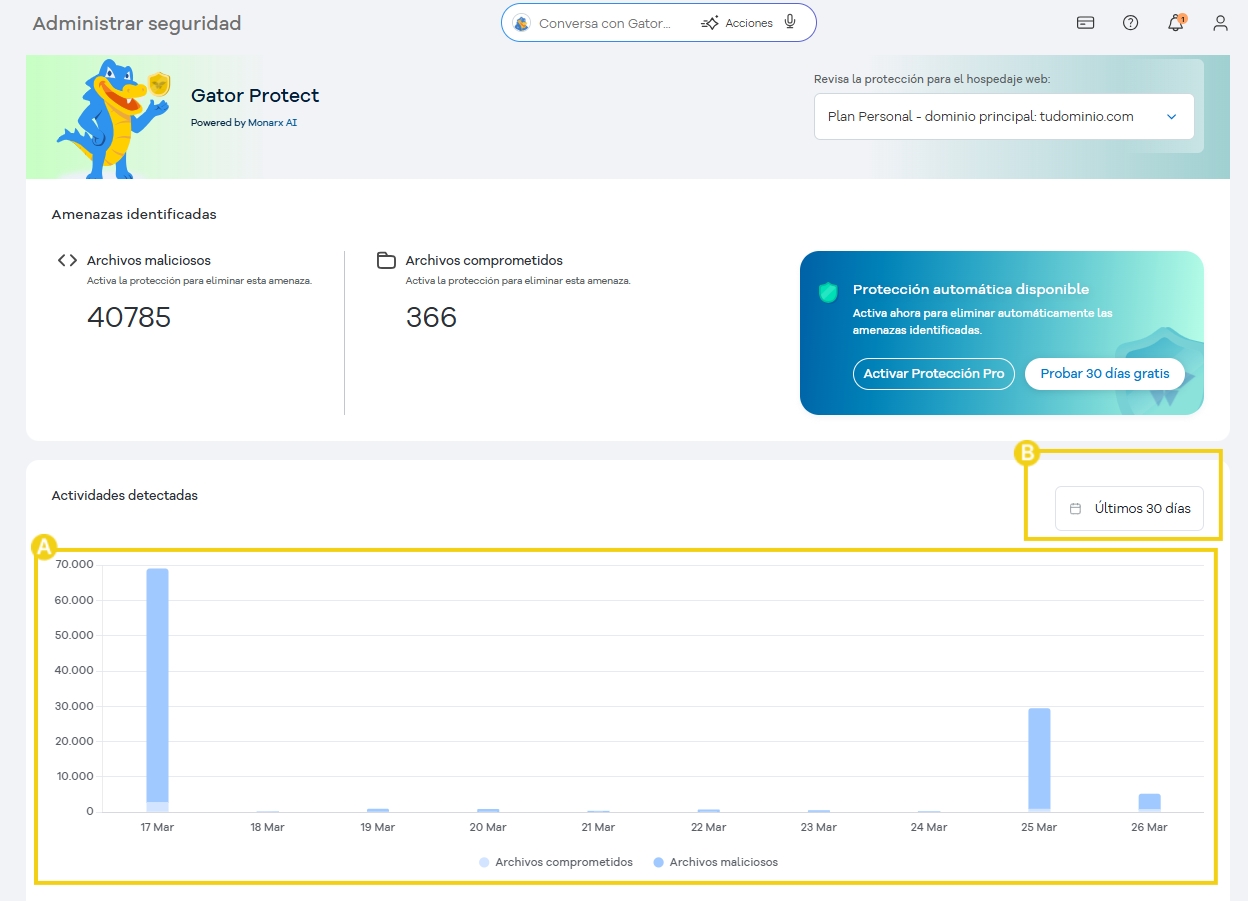Expand the hosting plan dropdown
This screenshot has width=1248, height=901.
tap(1003, 117)
